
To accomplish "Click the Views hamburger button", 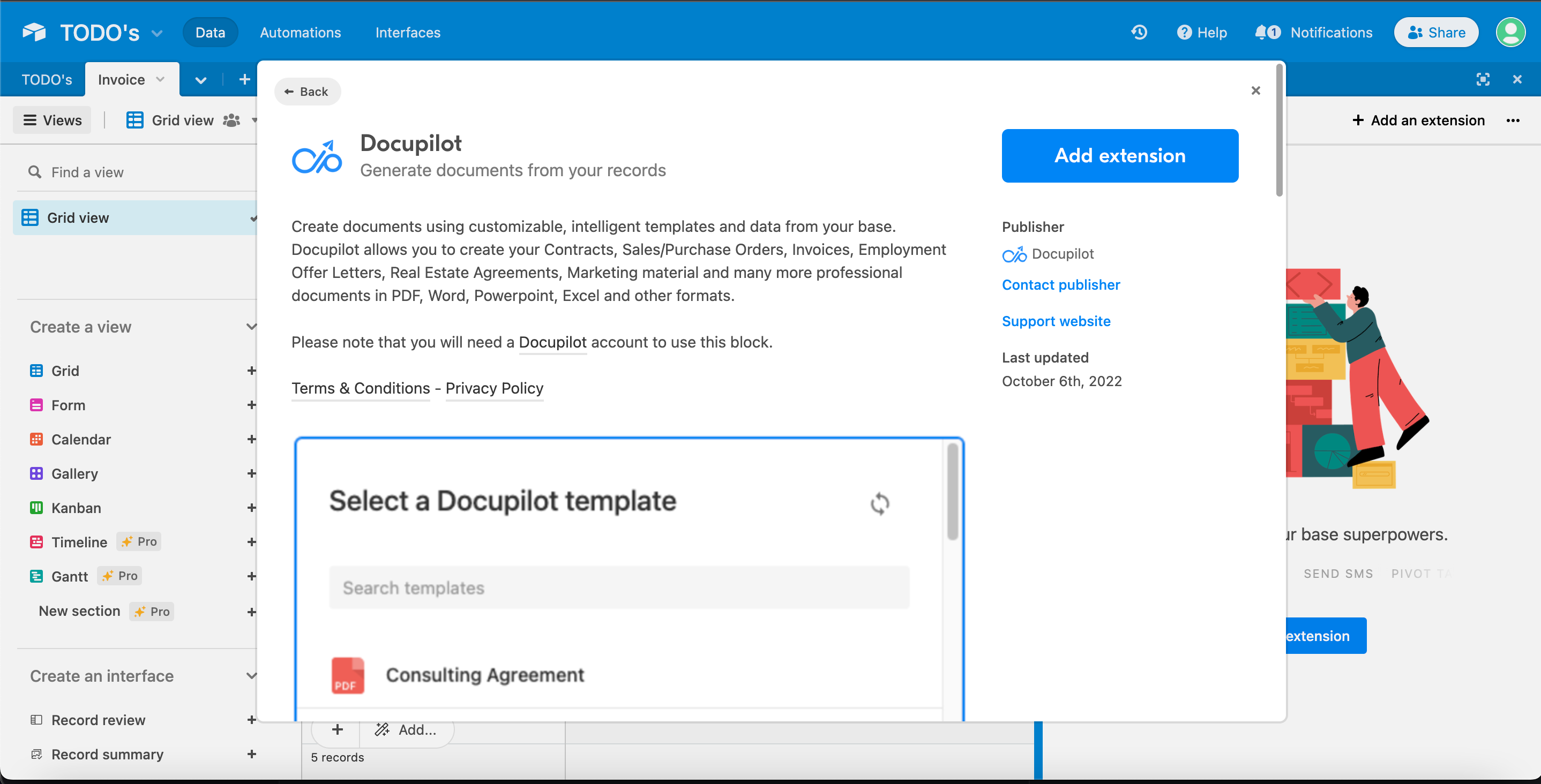I will (52, 120).
